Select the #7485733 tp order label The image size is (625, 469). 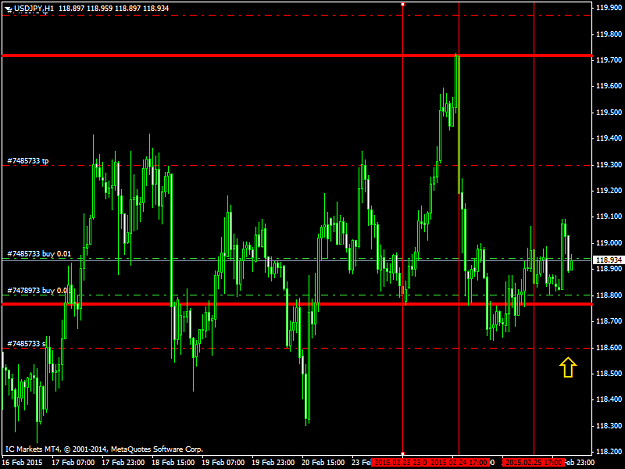[x=28, y=161]
